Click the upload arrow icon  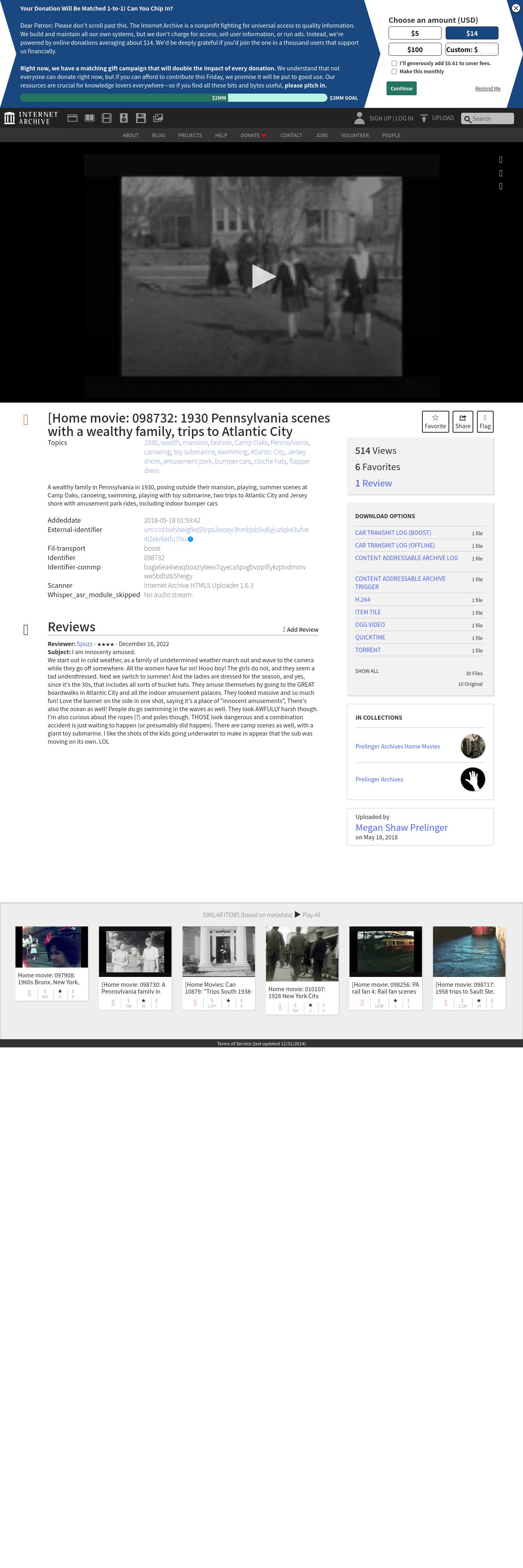coord(424,118)
